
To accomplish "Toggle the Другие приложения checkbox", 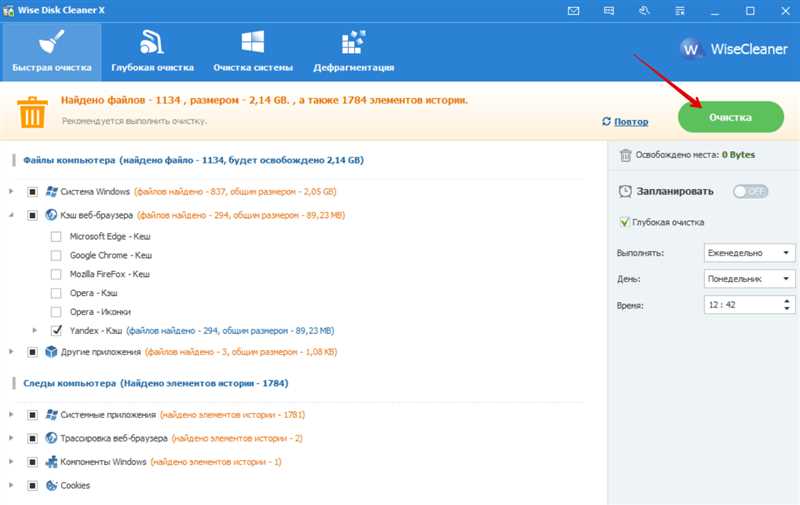I will click(32, 352).
